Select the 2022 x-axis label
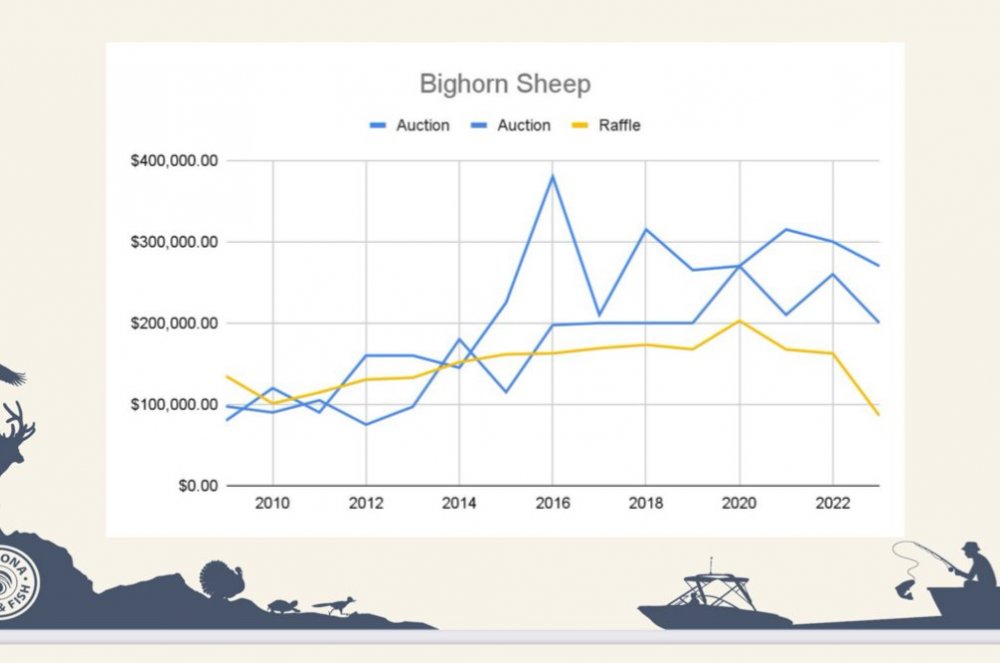1000x663 pixels. [x=832, y=503]
